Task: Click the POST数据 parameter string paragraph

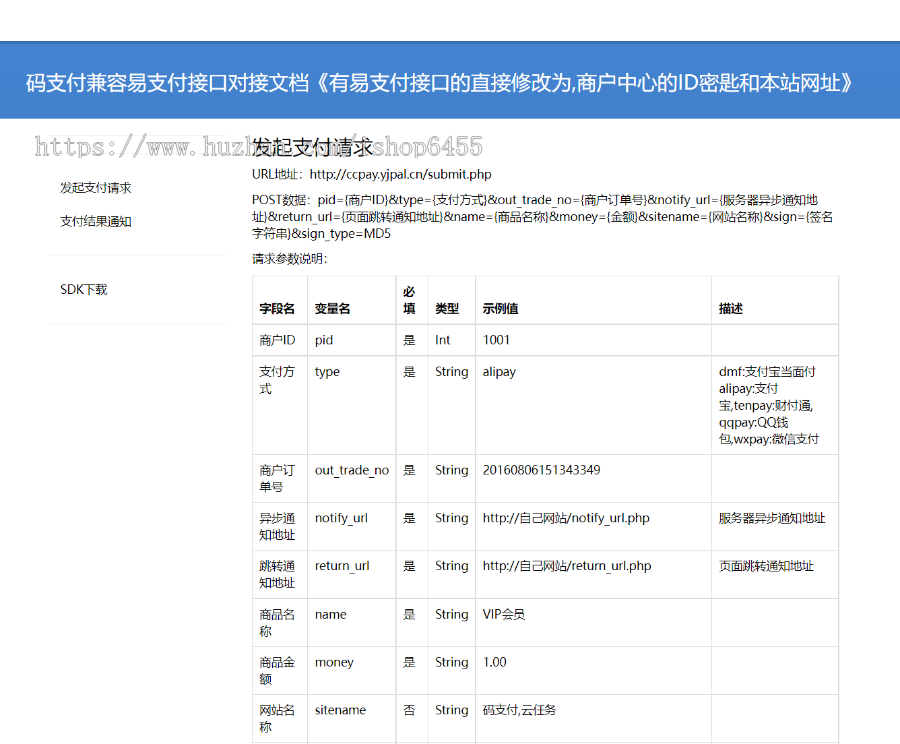Action: tap(542, 216)
